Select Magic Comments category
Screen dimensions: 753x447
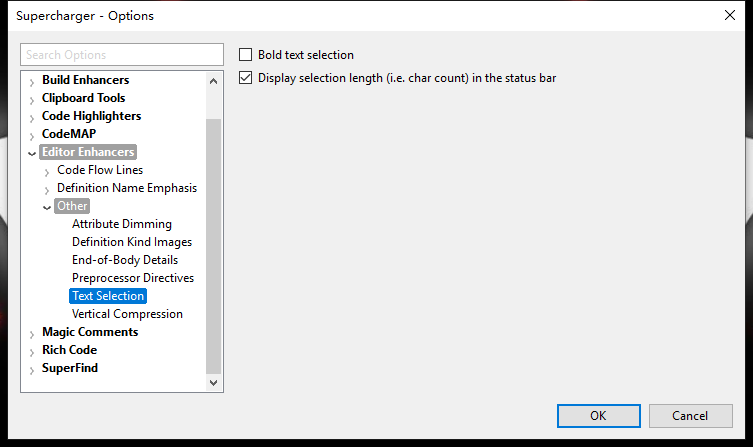click(90, 332)
